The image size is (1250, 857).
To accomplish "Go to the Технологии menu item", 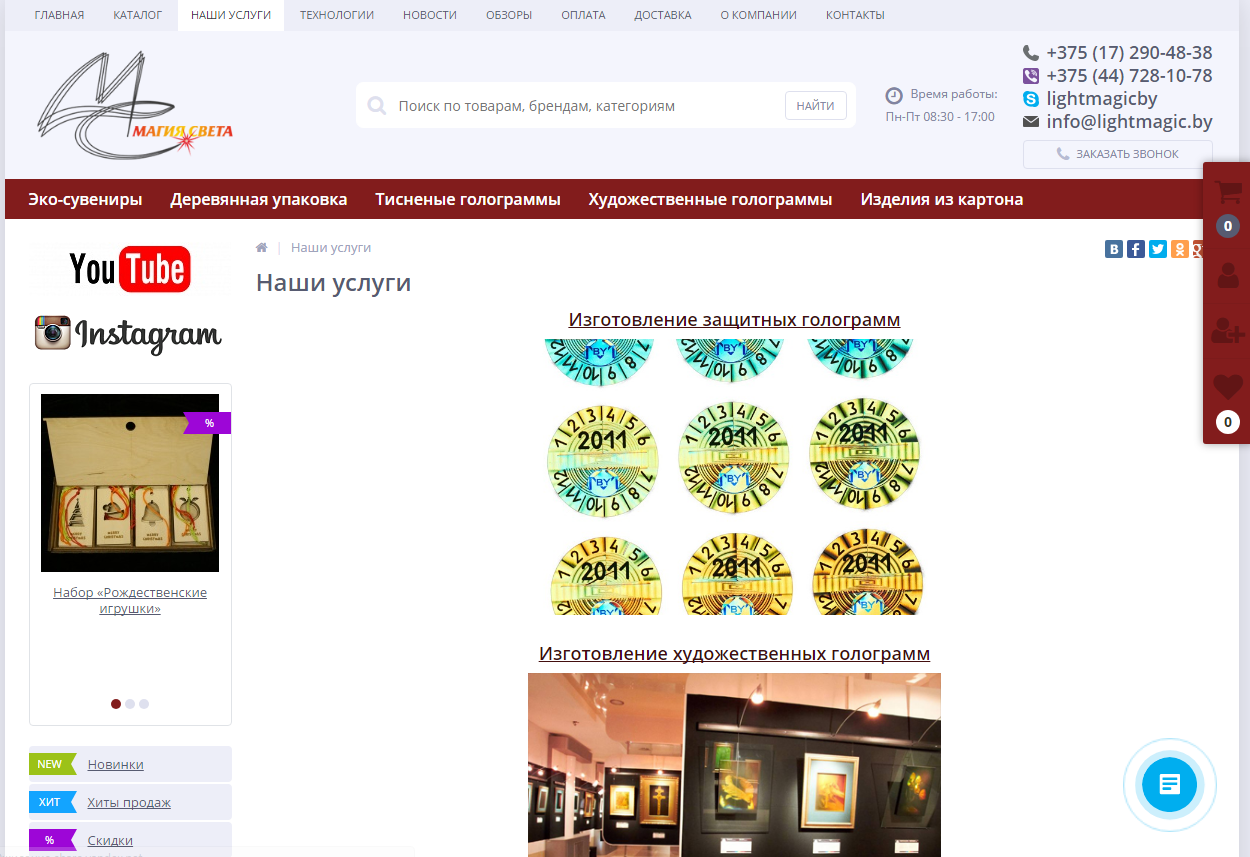I will click(x=337, y=15).
